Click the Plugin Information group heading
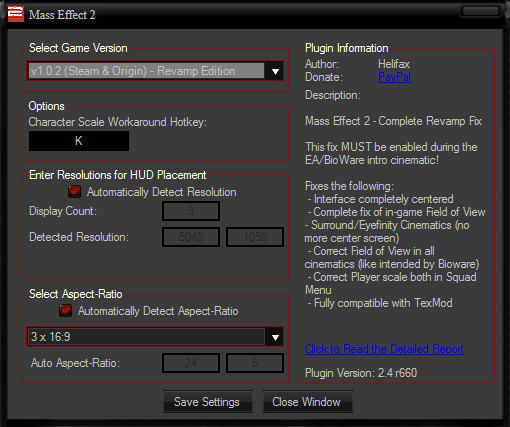The width and height of the screenshot is (510, 427). (x=347, y=48)
